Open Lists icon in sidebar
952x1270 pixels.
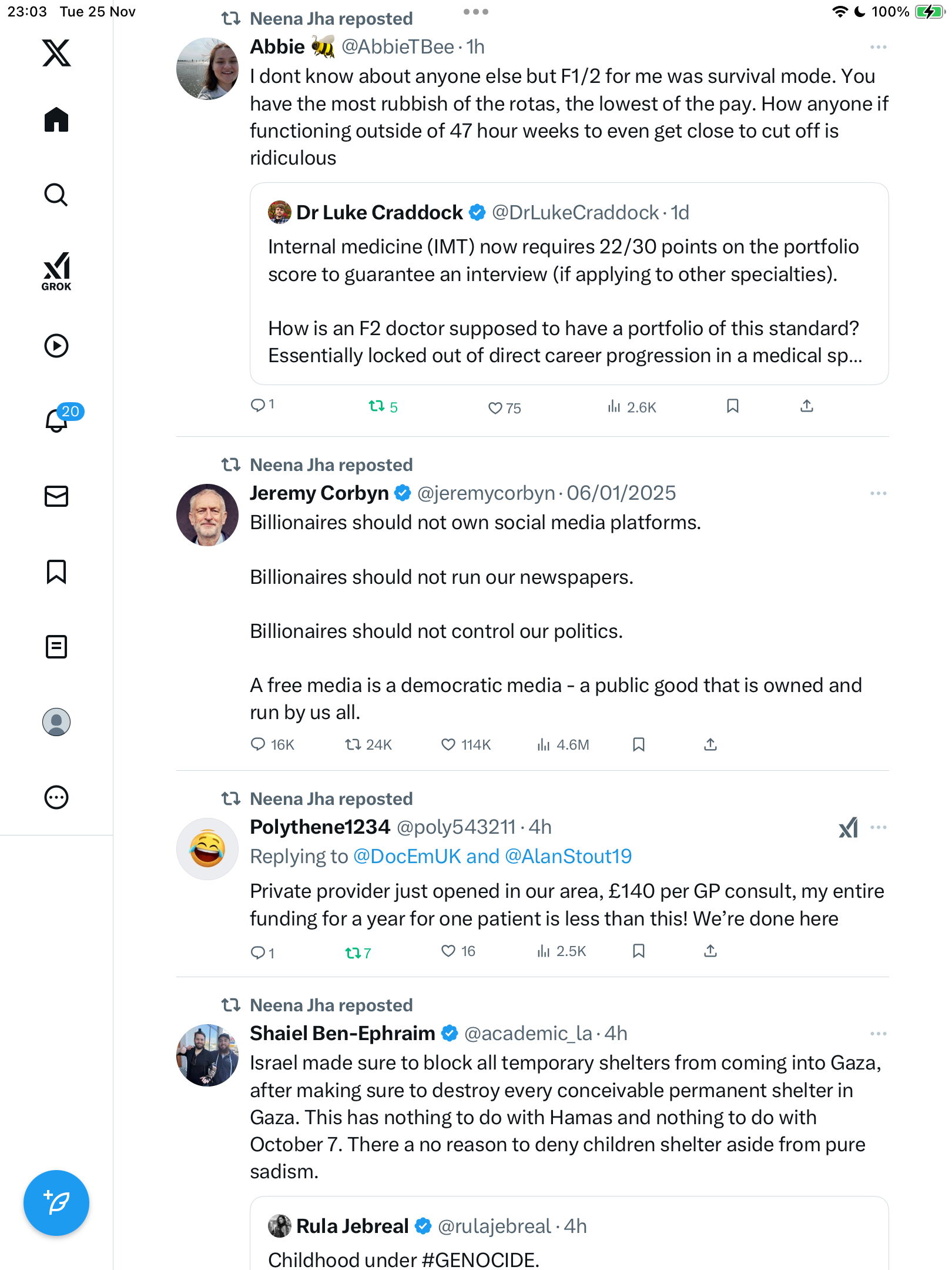56,647
